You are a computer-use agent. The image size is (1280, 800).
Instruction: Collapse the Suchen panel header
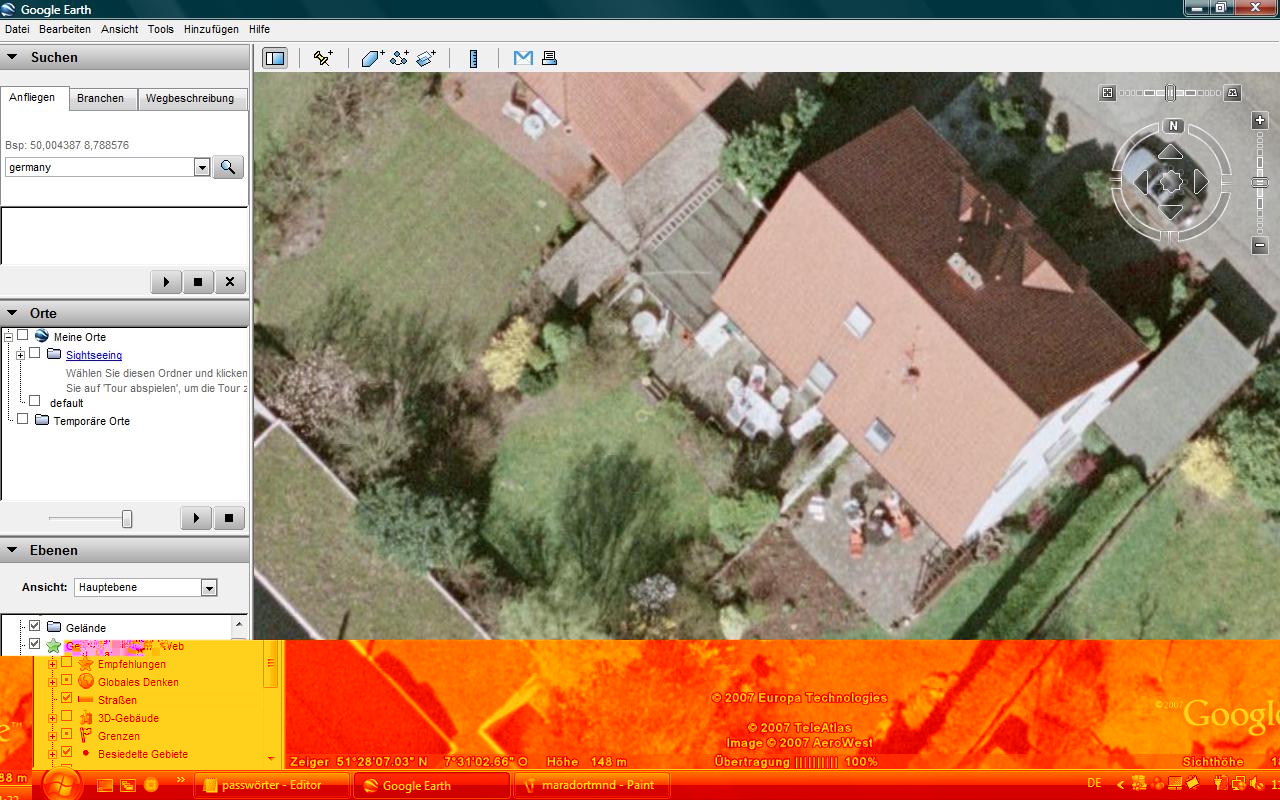(12, 57)
